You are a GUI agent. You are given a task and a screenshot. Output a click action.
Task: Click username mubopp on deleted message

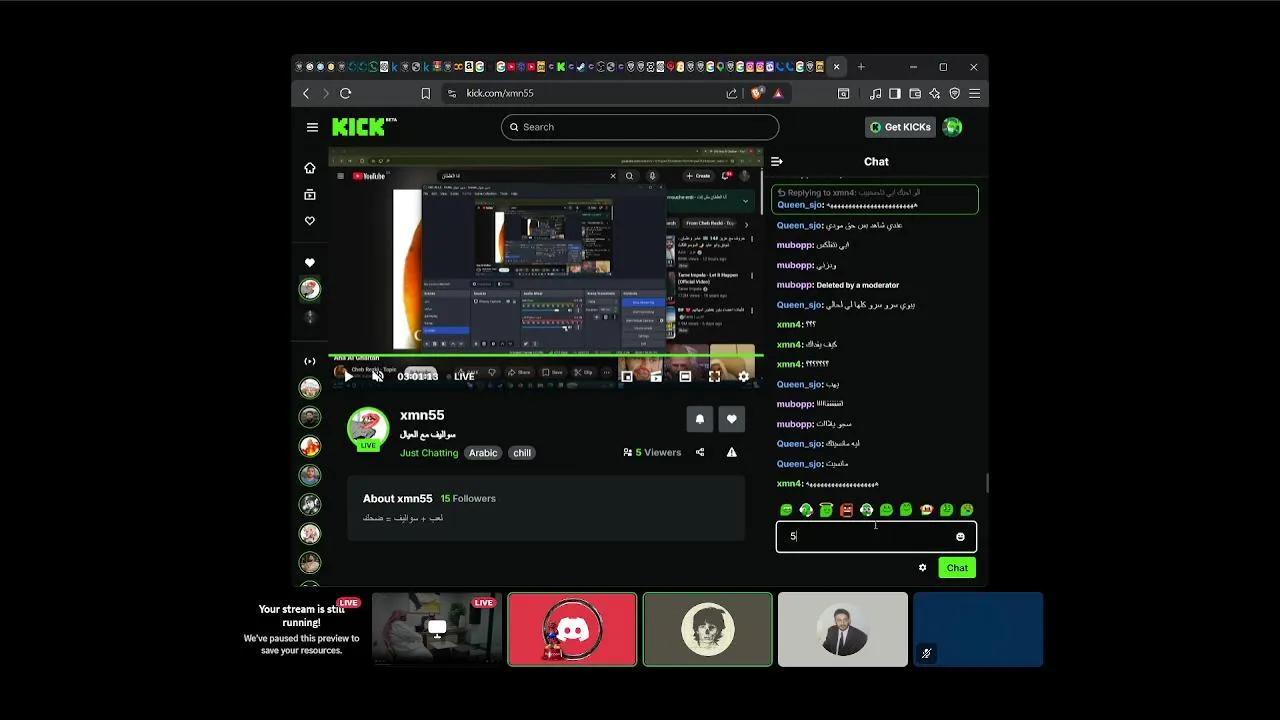pos(795,285)
